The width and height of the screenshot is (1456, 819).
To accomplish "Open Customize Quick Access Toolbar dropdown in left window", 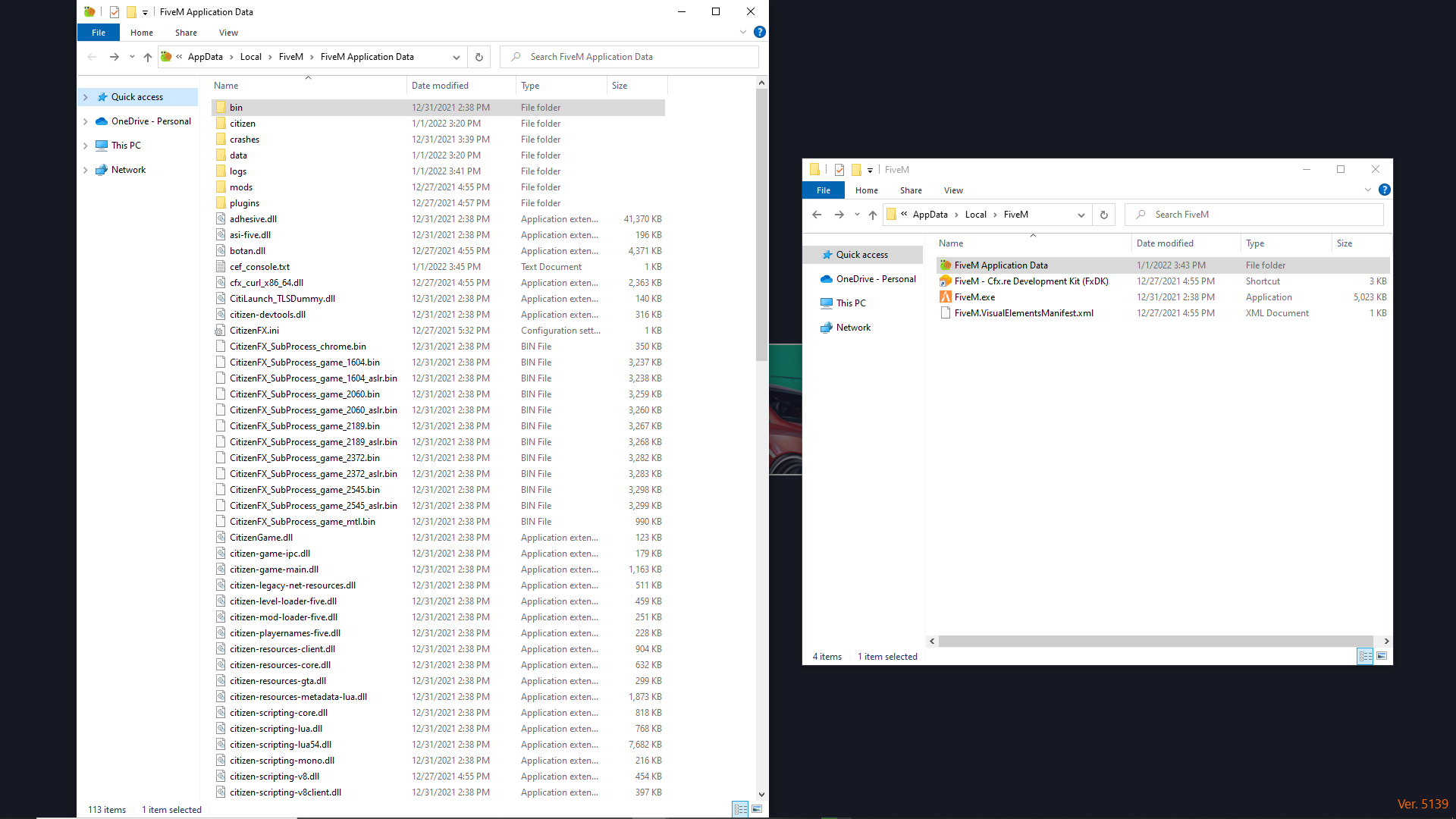I will click(145, 12).
